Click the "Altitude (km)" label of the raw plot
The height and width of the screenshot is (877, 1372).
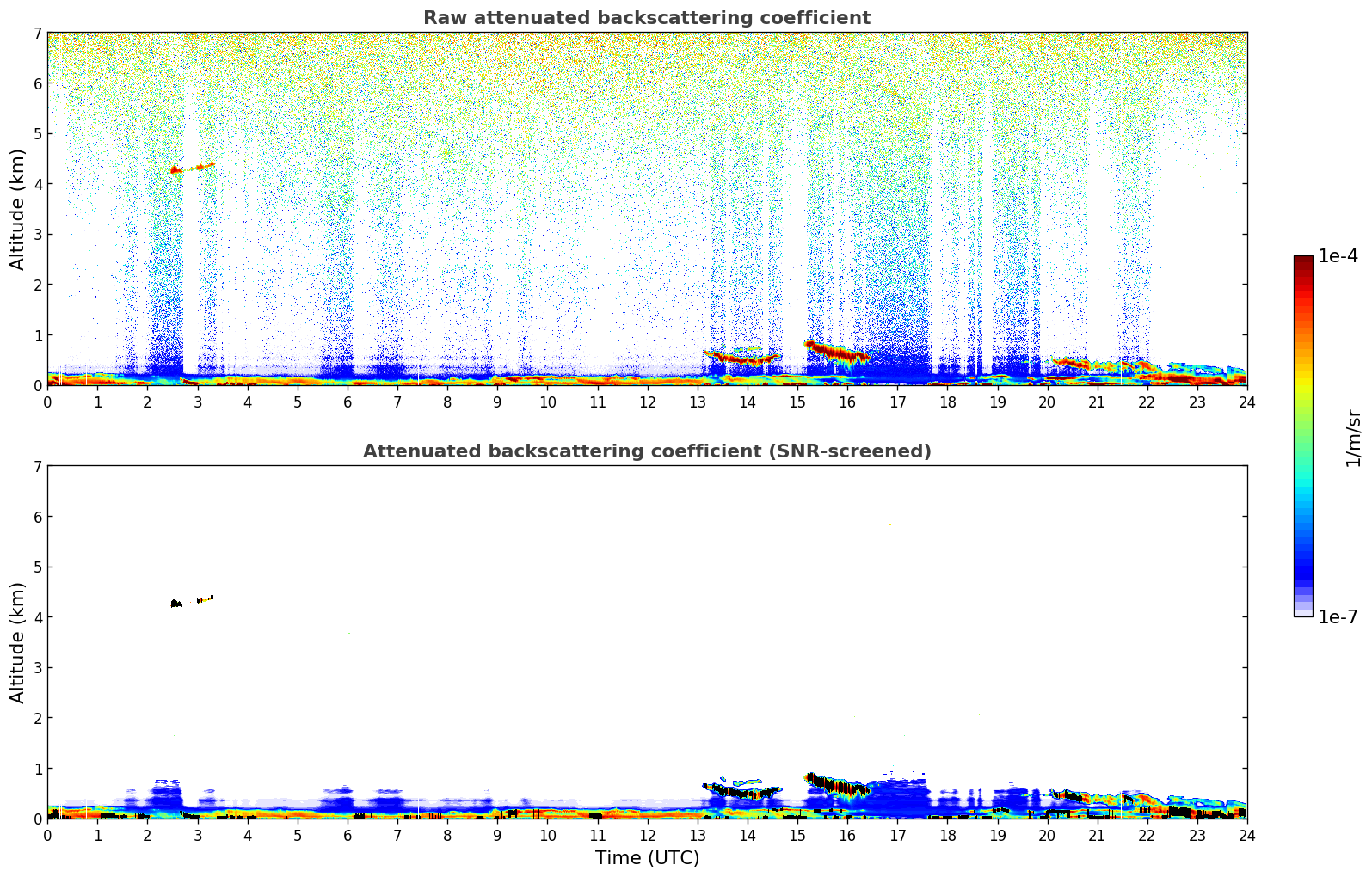click(x=18, y=209)
